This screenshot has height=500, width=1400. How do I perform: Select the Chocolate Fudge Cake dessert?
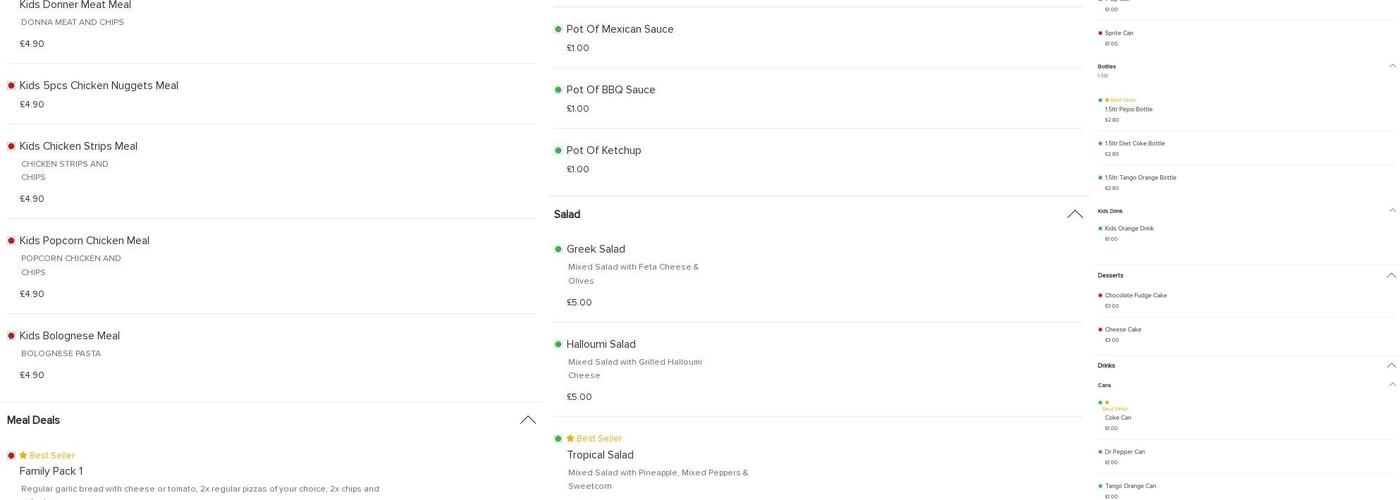[1135, 296]
